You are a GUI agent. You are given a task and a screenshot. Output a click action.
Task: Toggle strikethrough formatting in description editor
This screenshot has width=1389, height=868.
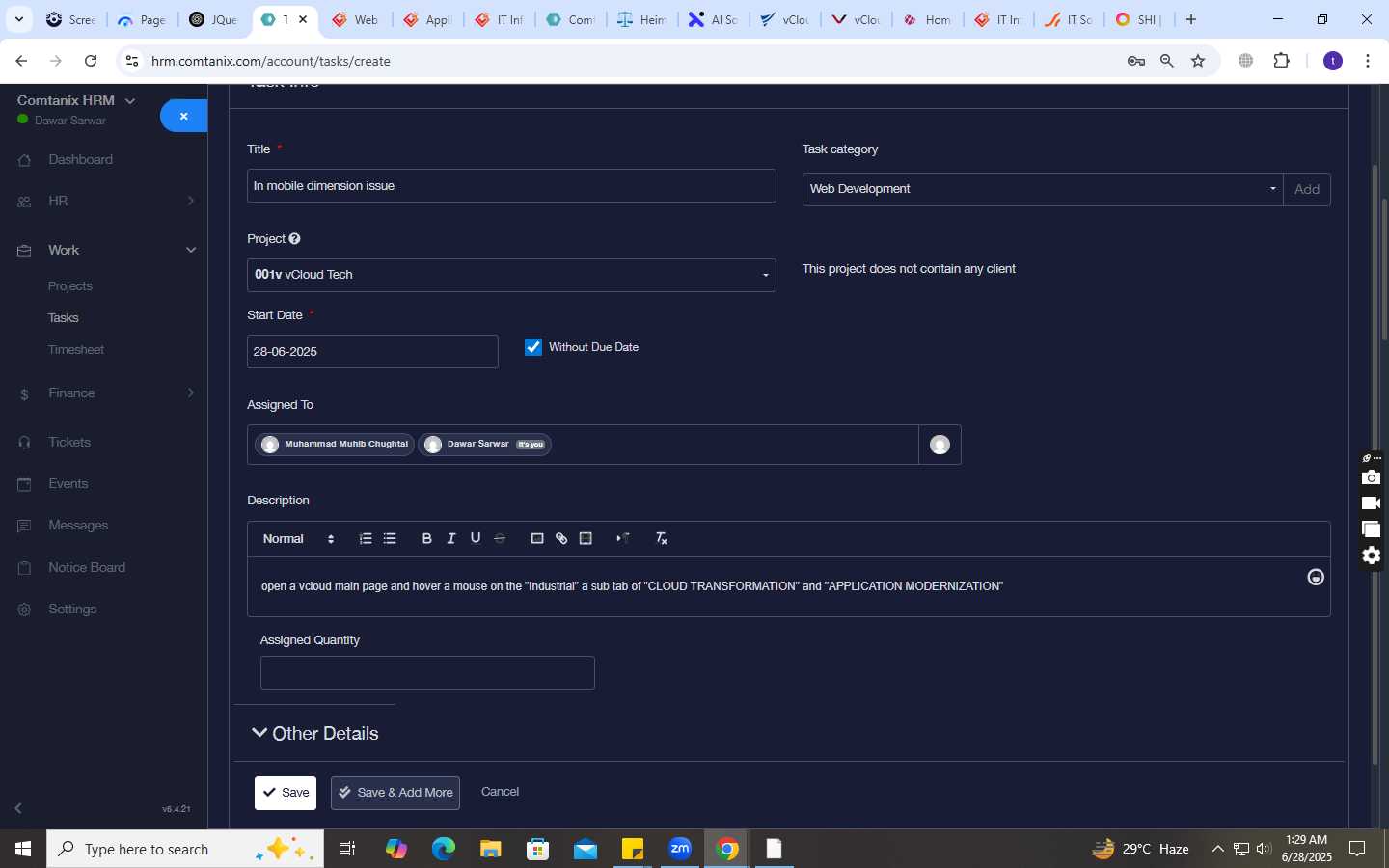[x=500, y=538]
